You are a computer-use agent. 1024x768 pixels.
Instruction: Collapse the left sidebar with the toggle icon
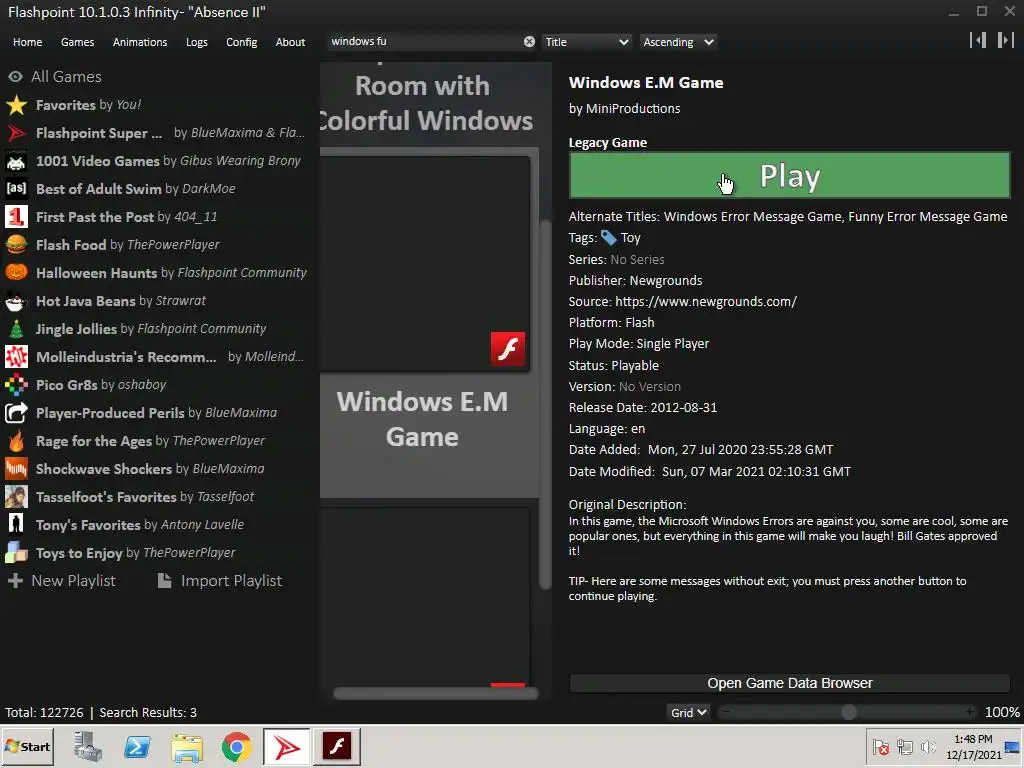tap(978, 40)
